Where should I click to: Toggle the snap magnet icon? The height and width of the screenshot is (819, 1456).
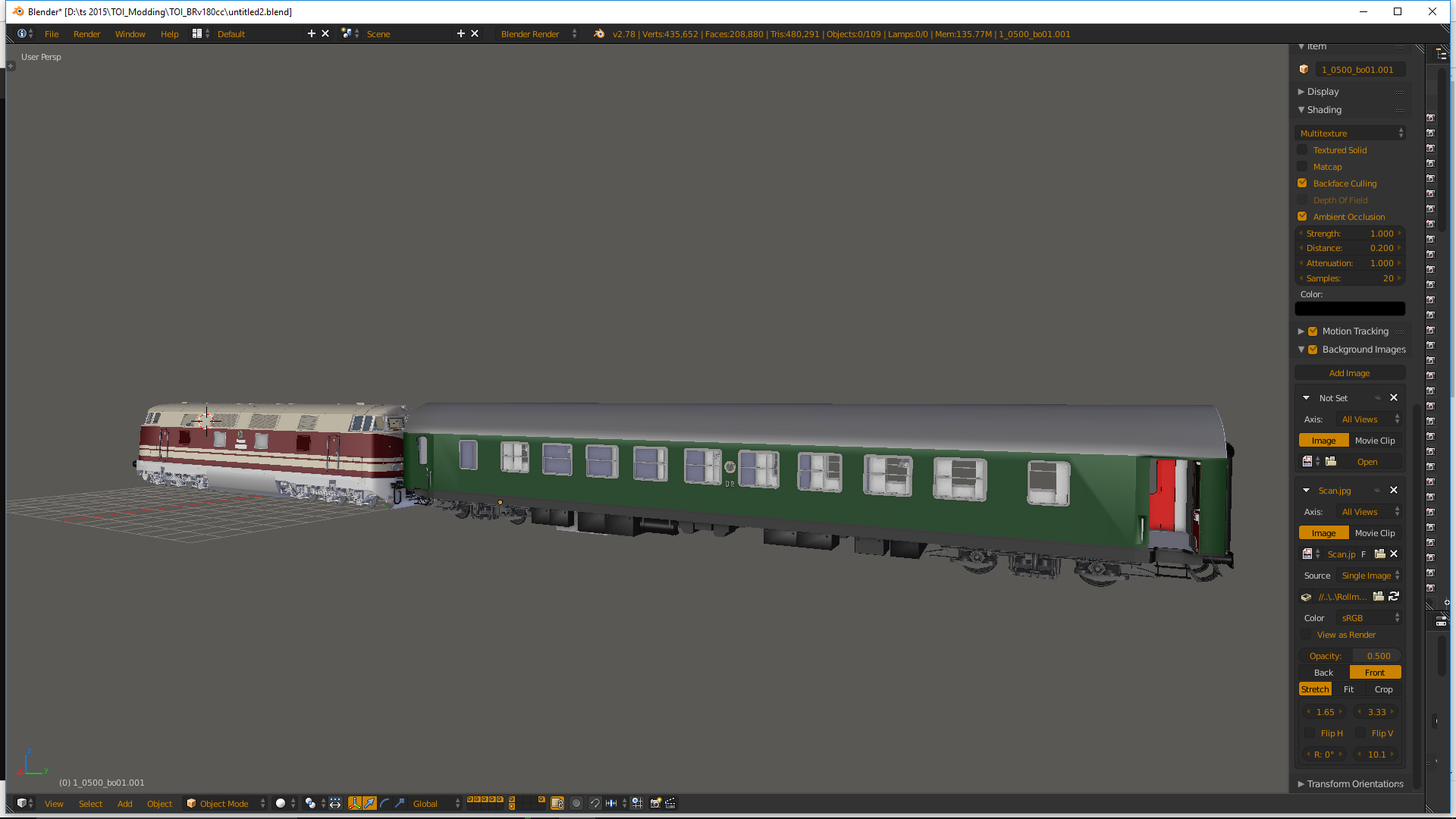tap(595, 803)
